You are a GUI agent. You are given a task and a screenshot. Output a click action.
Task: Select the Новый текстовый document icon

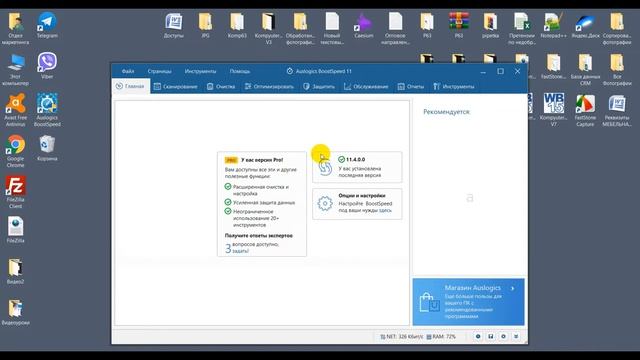point(332,28)
